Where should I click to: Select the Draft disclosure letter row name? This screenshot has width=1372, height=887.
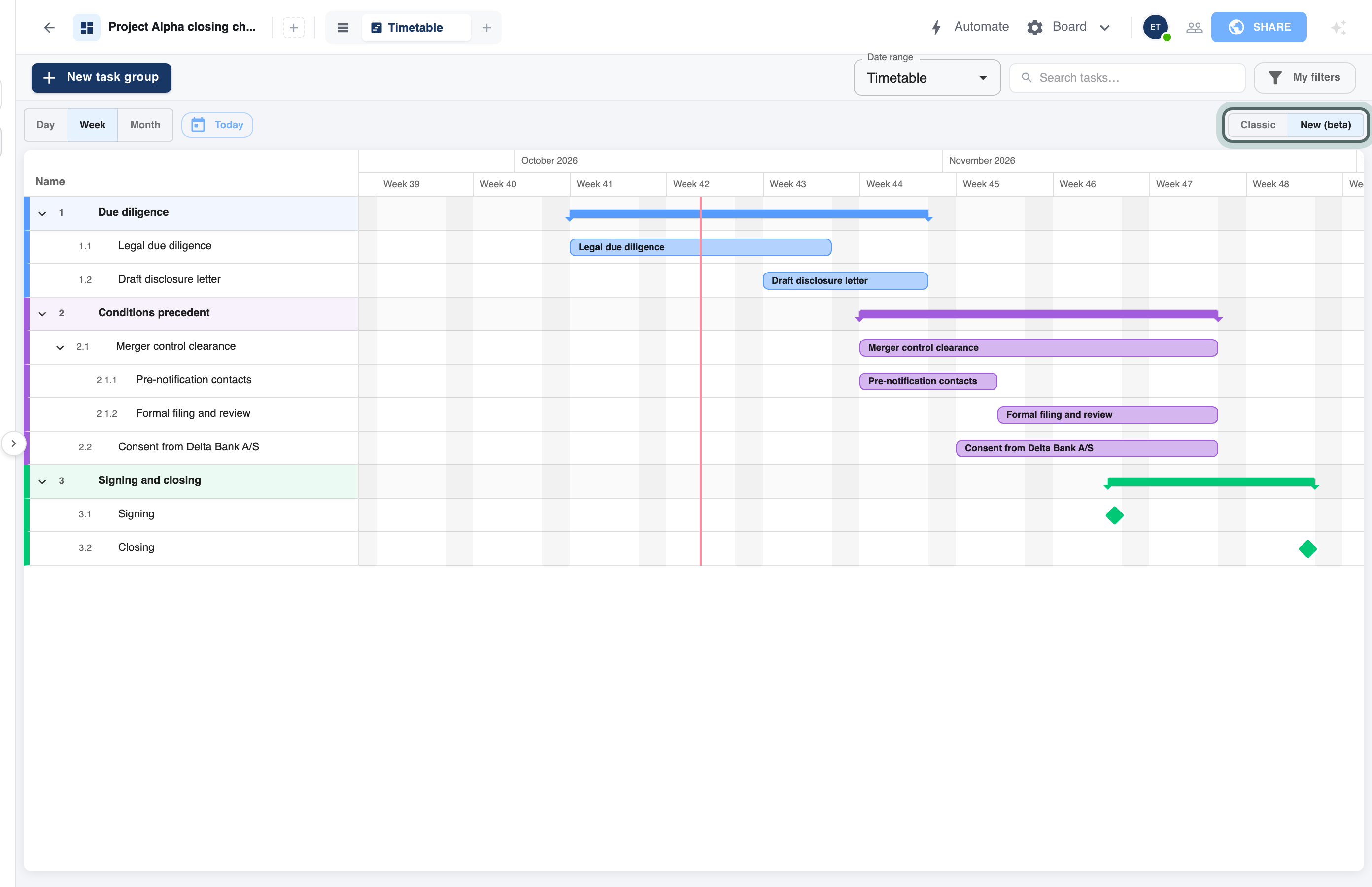click(170, 279)
